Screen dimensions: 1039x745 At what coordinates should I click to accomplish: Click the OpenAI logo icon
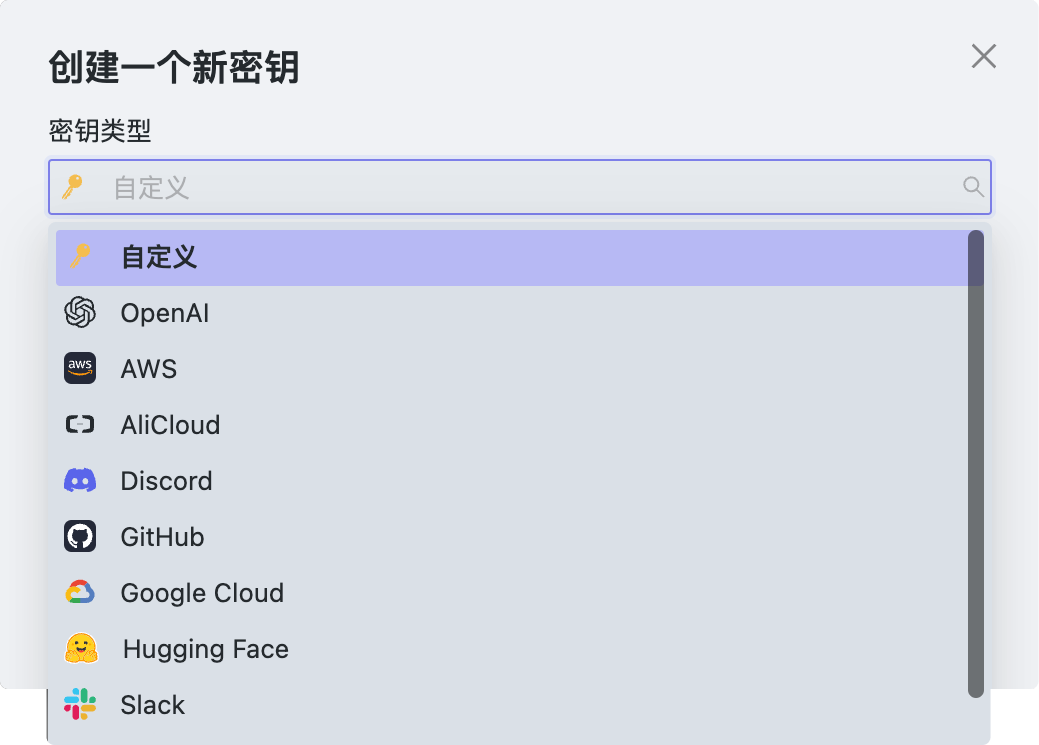tap(80, 313)
